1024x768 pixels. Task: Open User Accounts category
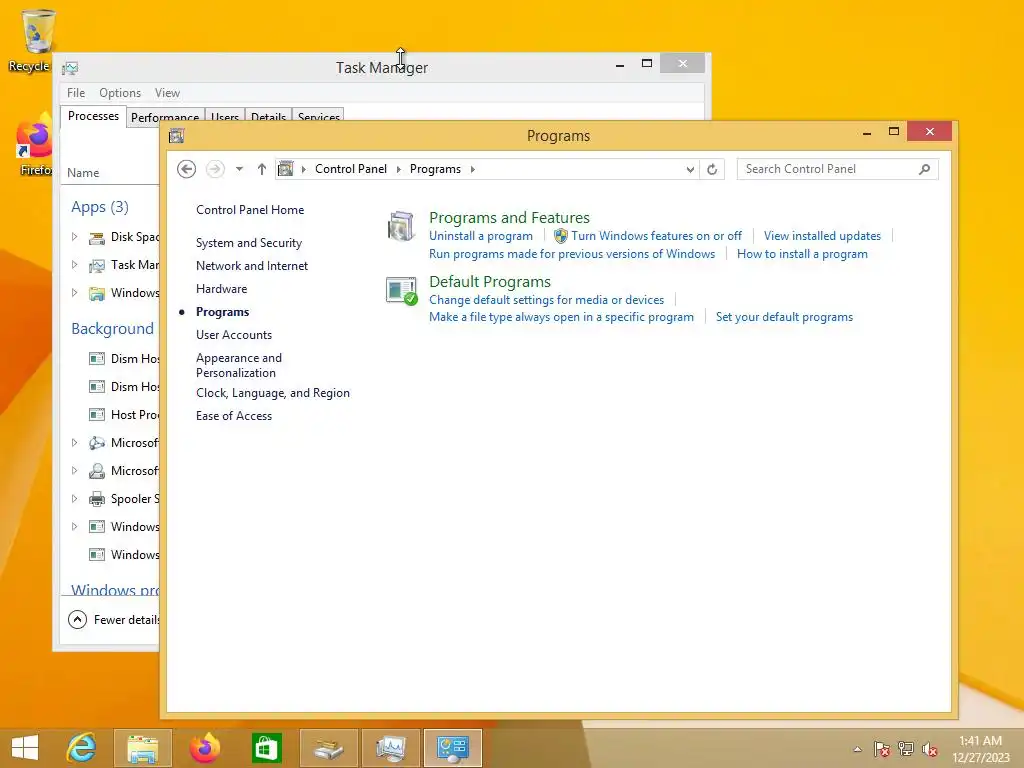(234, 335)
